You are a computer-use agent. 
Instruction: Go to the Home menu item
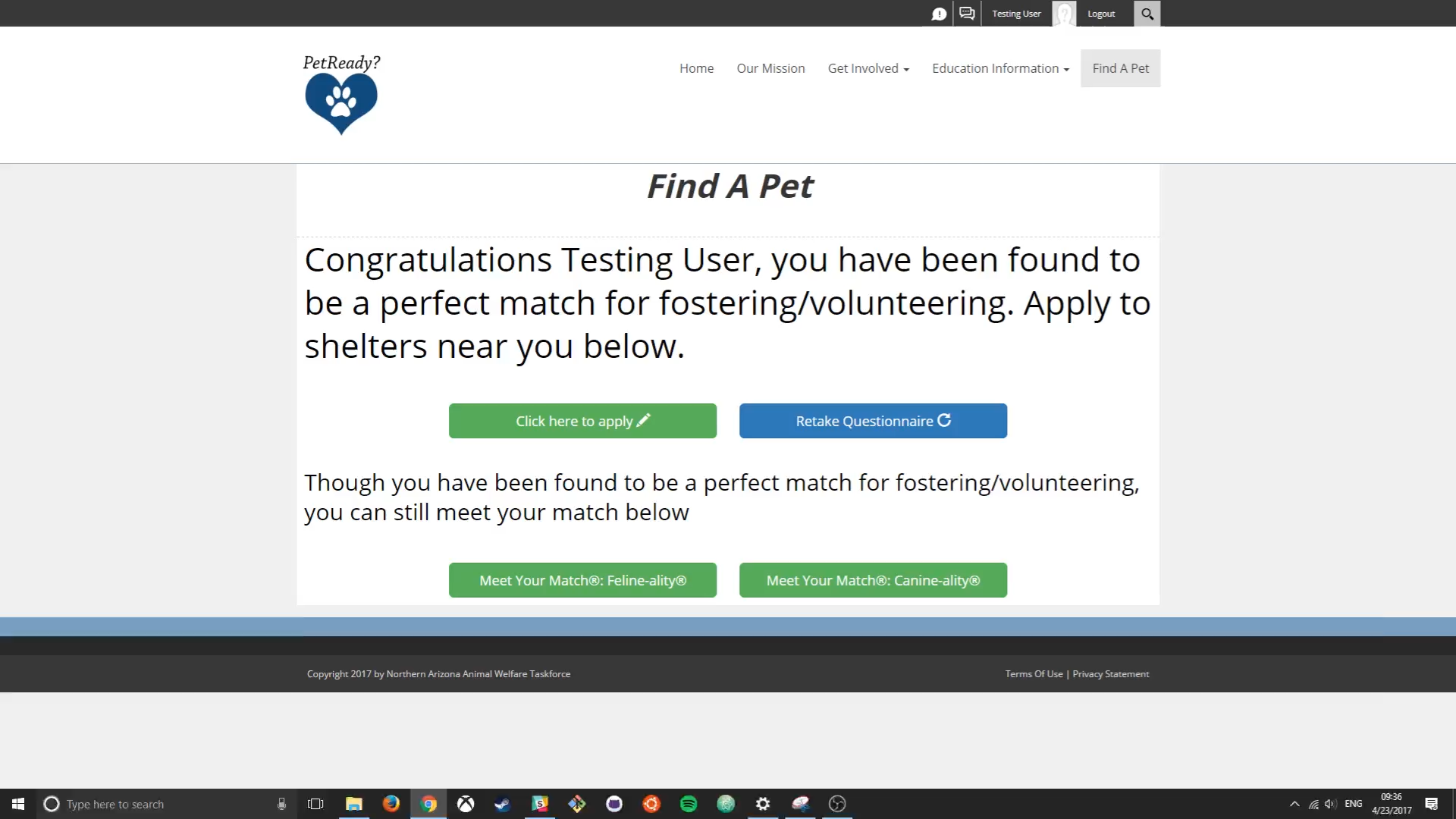tap(696, 68)
